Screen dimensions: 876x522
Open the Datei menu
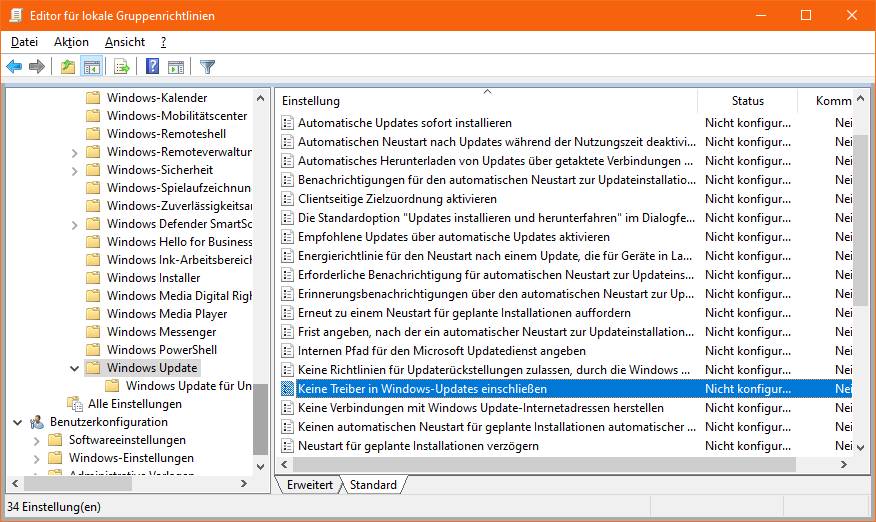point(24,42)
